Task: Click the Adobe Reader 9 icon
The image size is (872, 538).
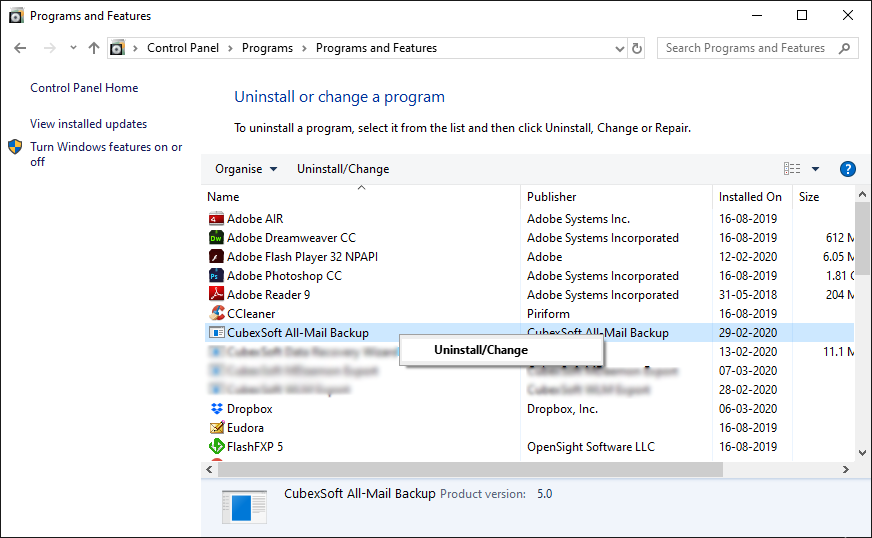Action: pyautogui.click(x=216, y=294)
